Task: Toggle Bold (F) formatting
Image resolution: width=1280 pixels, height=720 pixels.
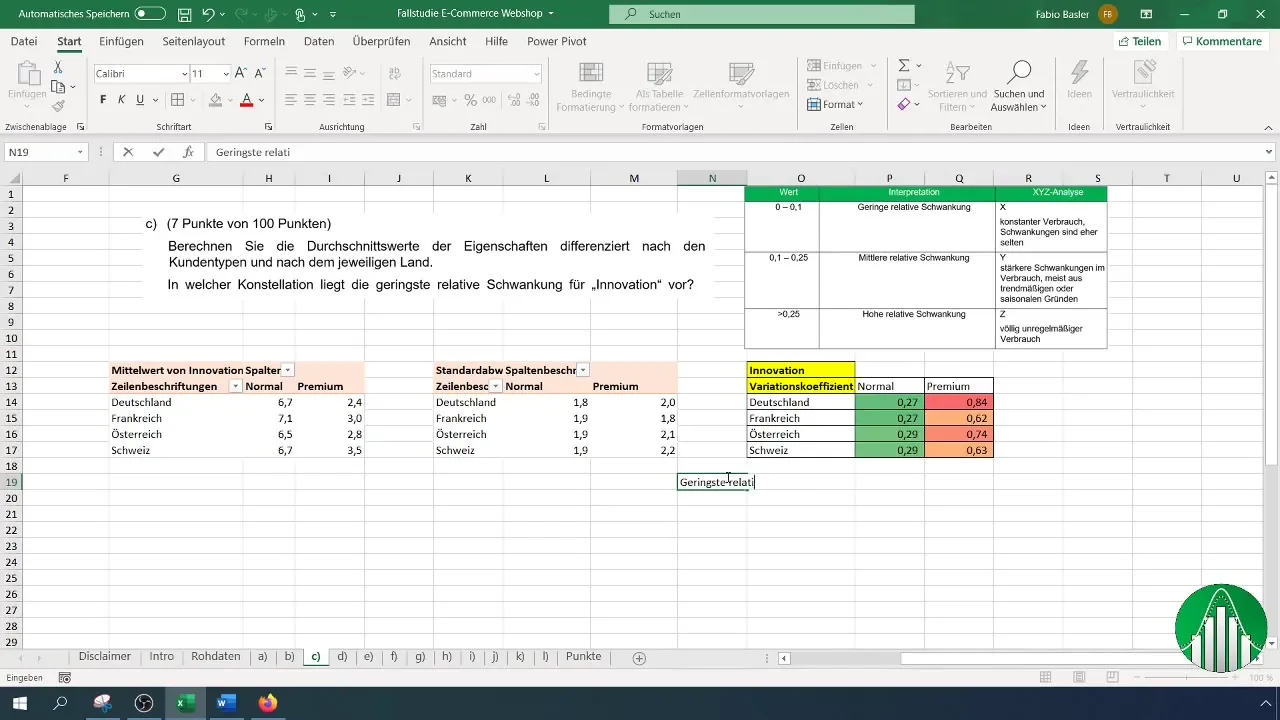Action: [103, 100]
